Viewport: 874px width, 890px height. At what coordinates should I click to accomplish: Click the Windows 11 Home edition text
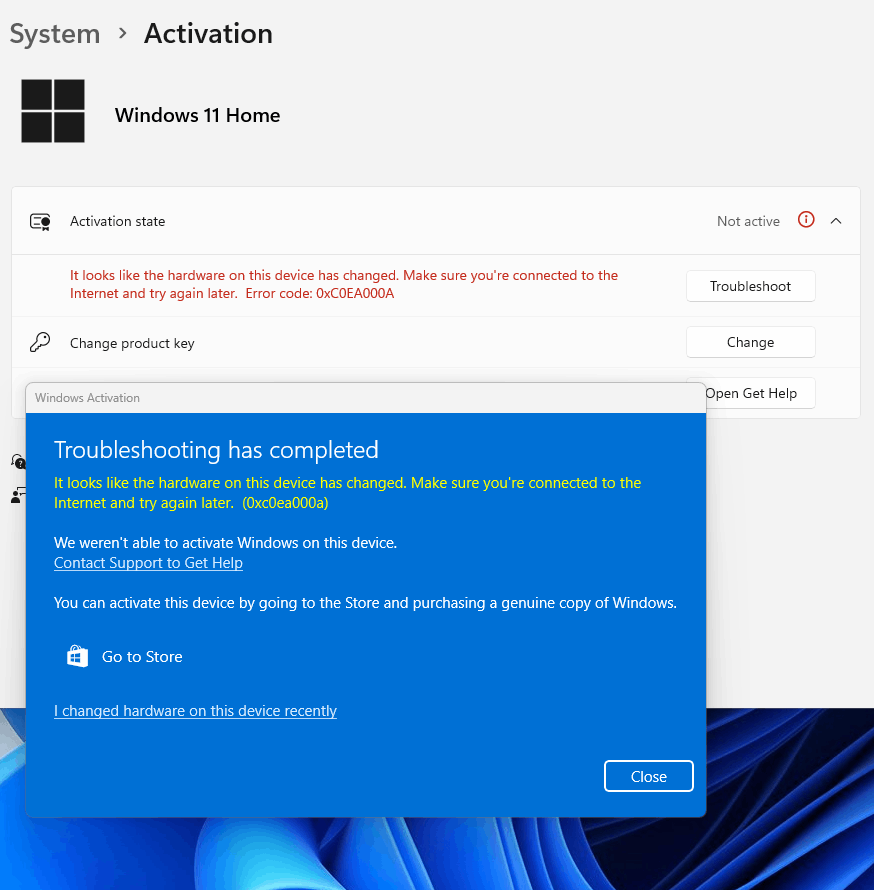[198, 115]
